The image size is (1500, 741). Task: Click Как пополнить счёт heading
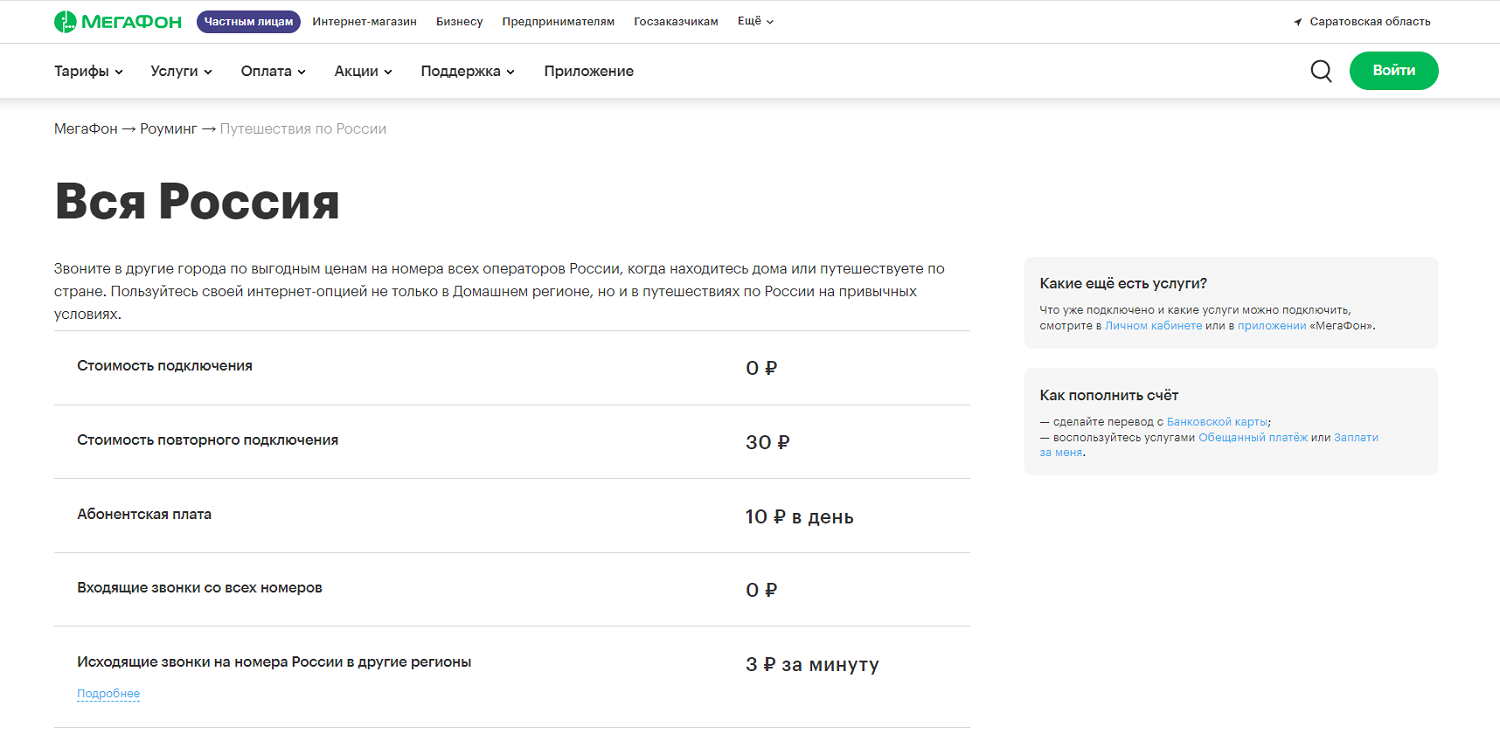pyautogui.click(x=1109, y=395)
